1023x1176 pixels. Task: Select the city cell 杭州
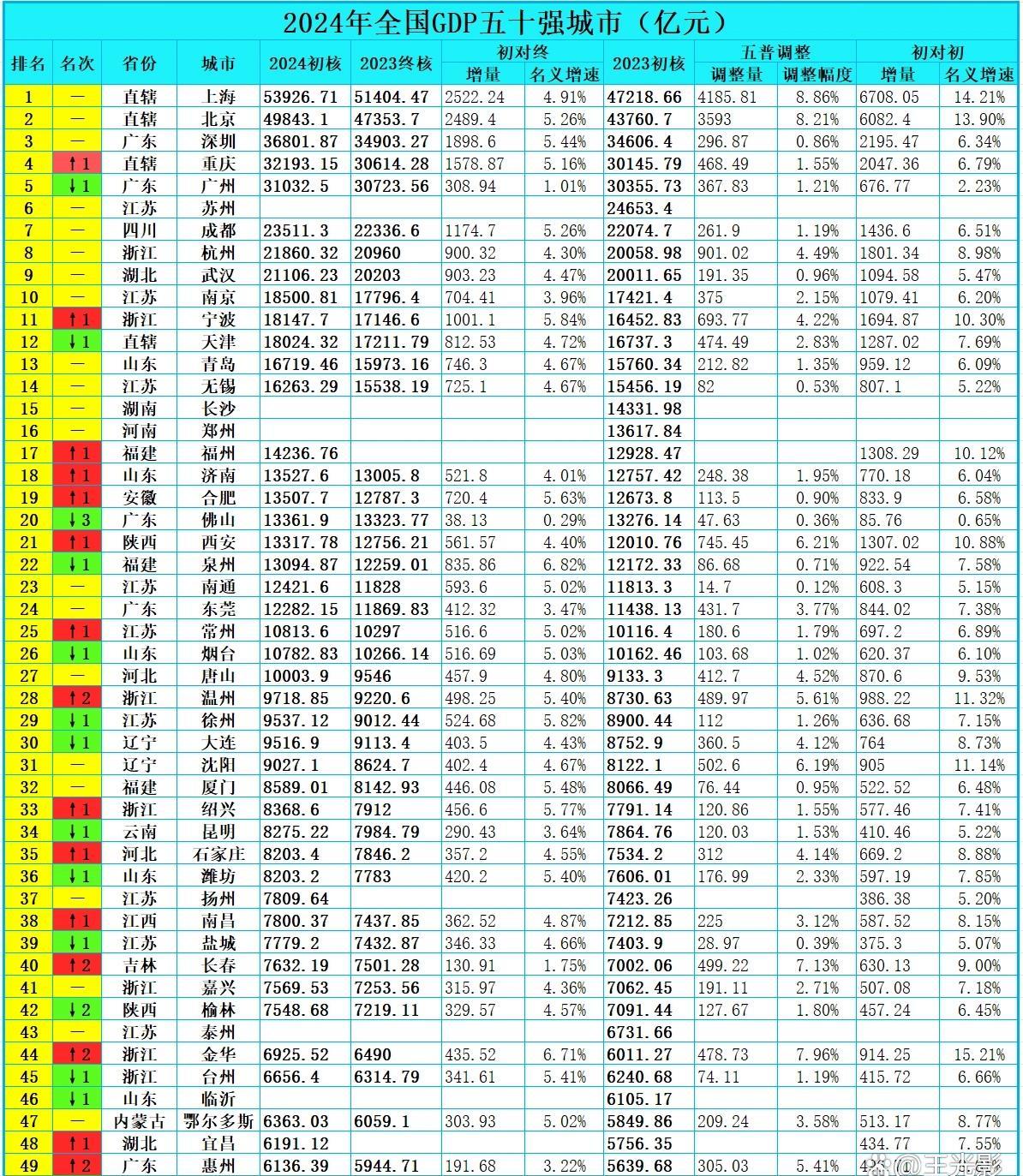coord(218,253)
